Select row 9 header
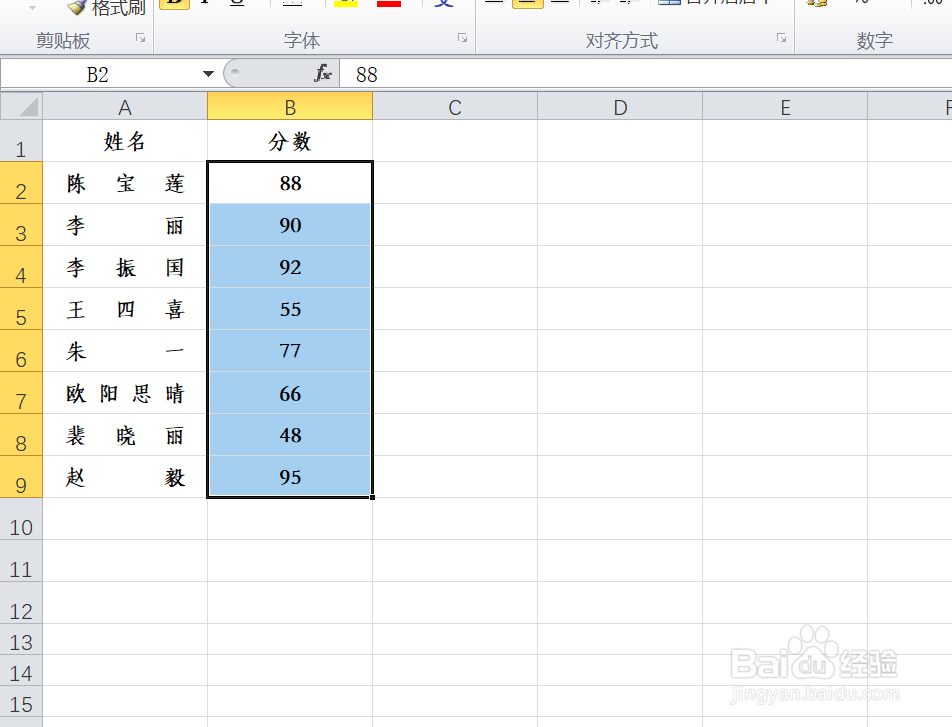Screen dimensions: 952x727 pyautogui.click(x=21, y=477)
